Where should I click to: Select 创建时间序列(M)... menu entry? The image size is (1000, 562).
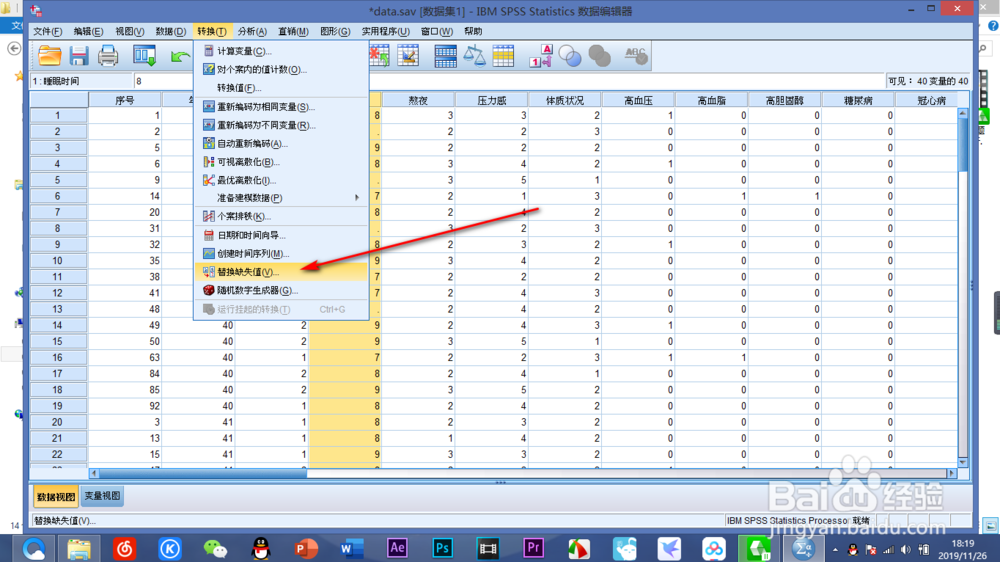coord(281,254)
